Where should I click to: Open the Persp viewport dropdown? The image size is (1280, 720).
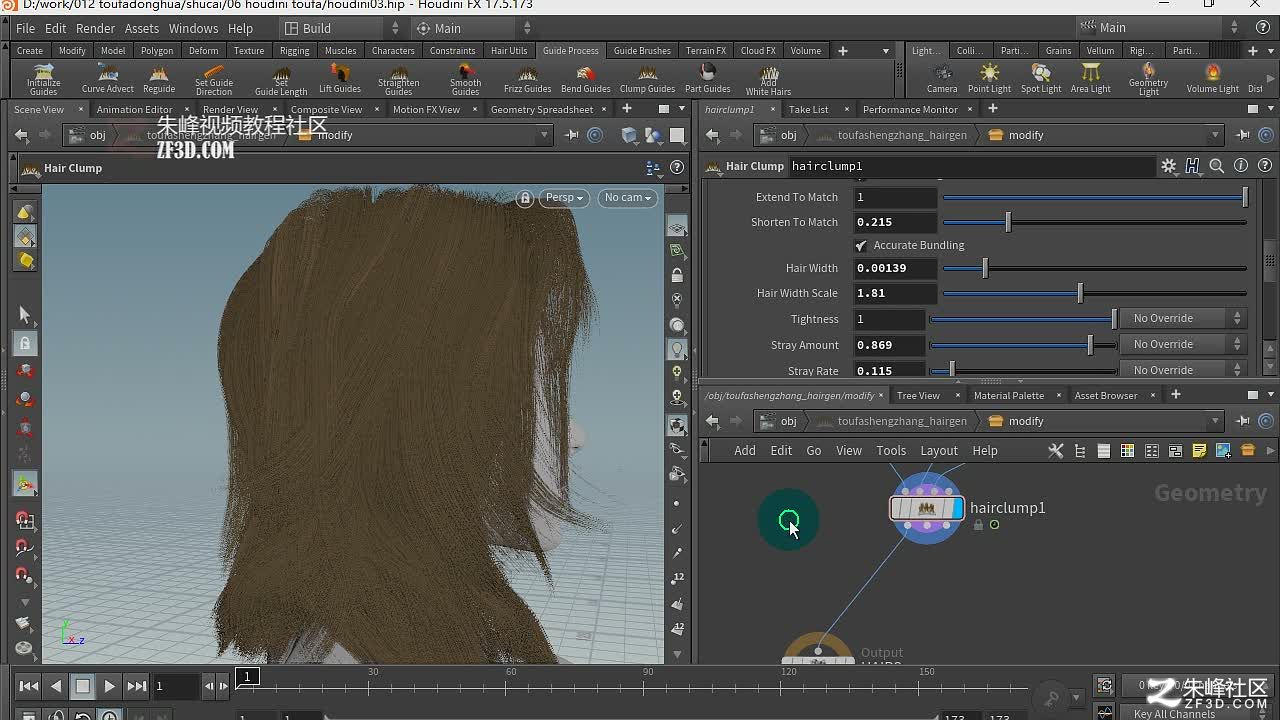pyautogui.click(x=564, y=198)
